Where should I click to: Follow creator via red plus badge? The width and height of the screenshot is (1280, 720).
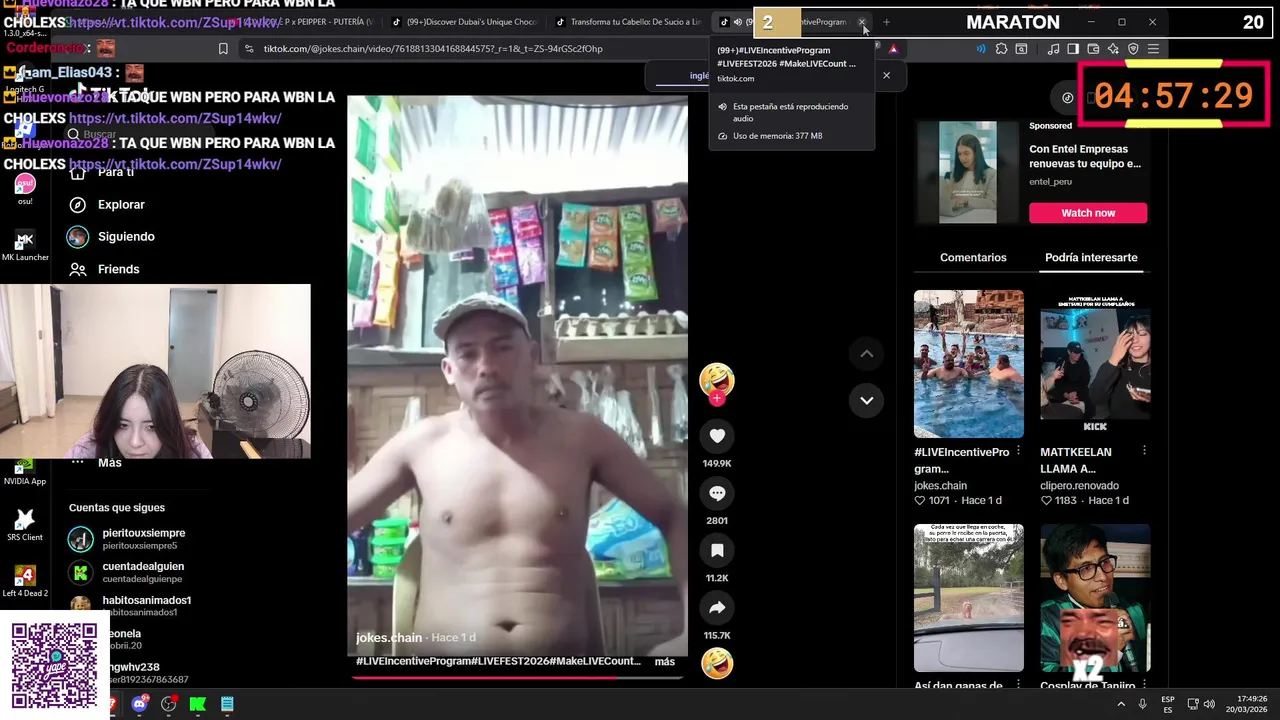[x=717, y=398]
